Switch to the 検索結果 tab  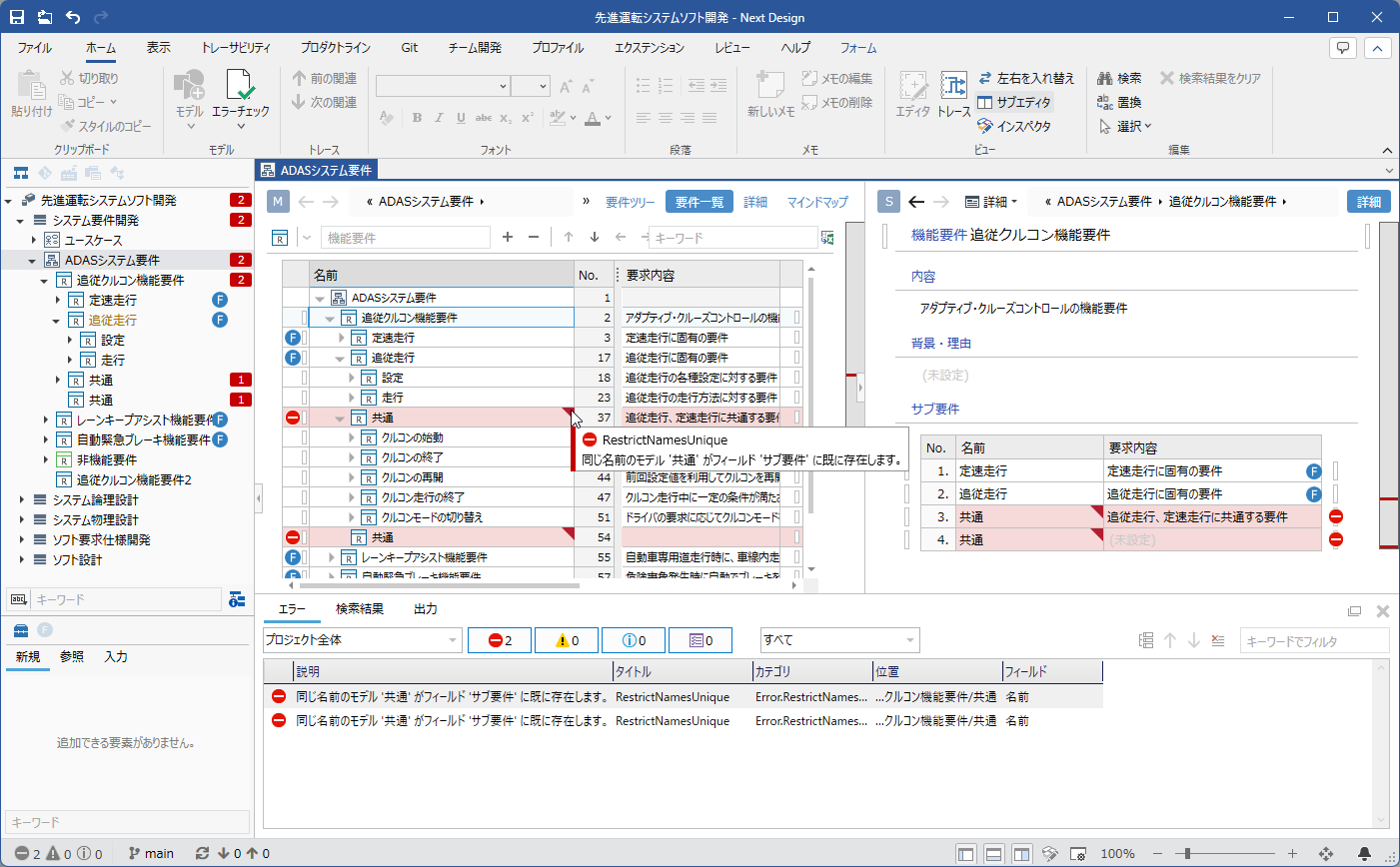[x=359, y=609]
